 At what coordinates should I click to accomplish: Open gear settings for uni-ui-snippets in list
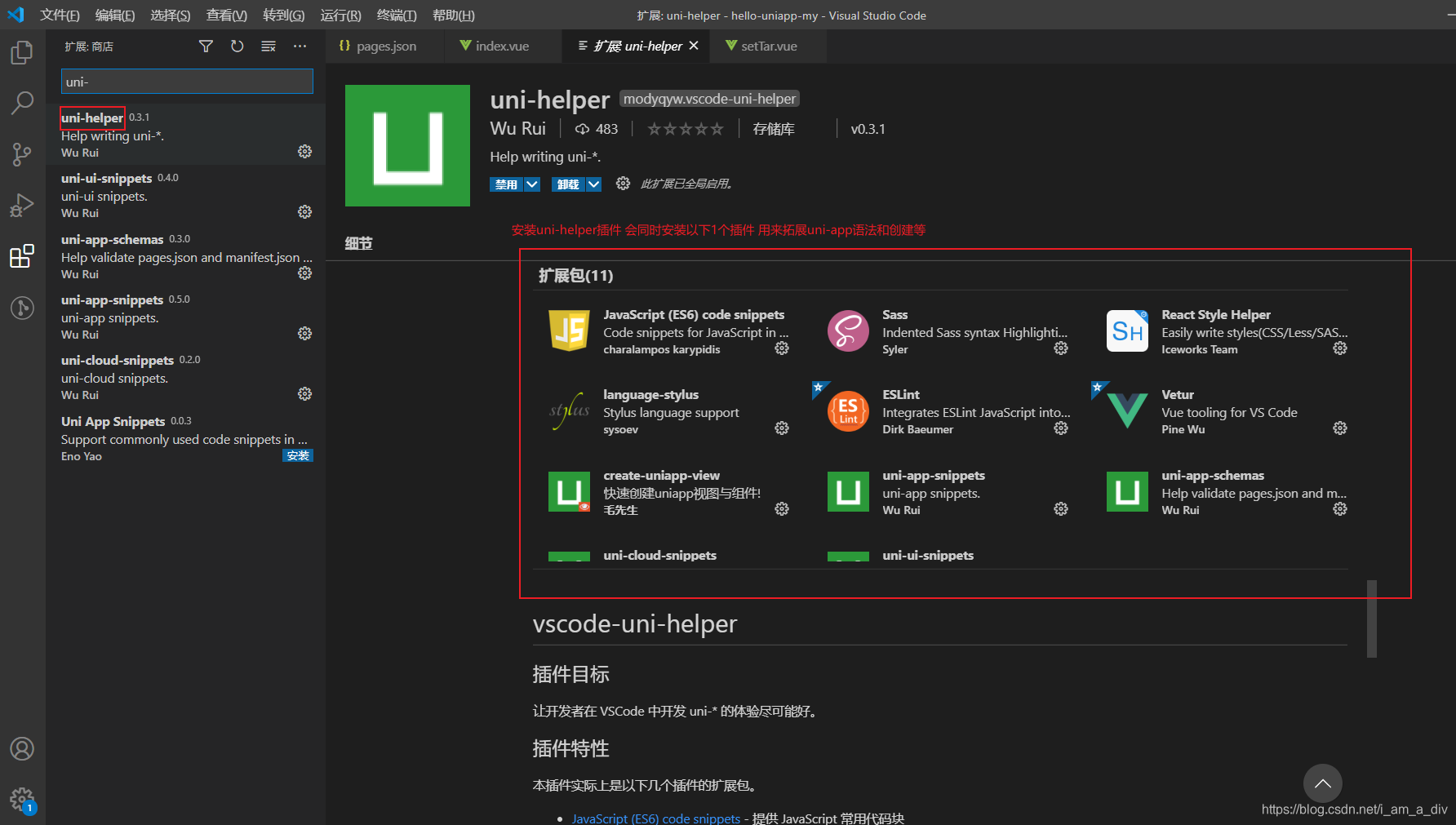point(304,212)
